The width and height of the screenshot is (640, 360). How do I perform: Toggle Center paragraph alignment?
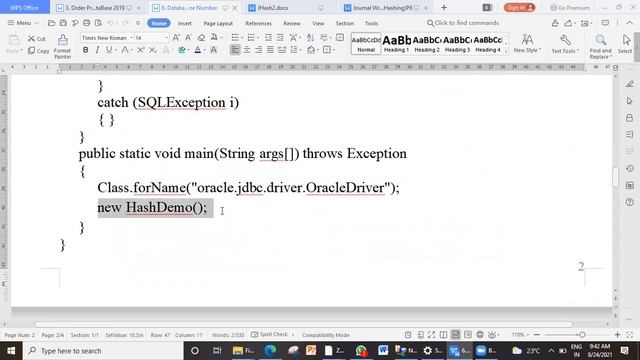tap(247, 50)
